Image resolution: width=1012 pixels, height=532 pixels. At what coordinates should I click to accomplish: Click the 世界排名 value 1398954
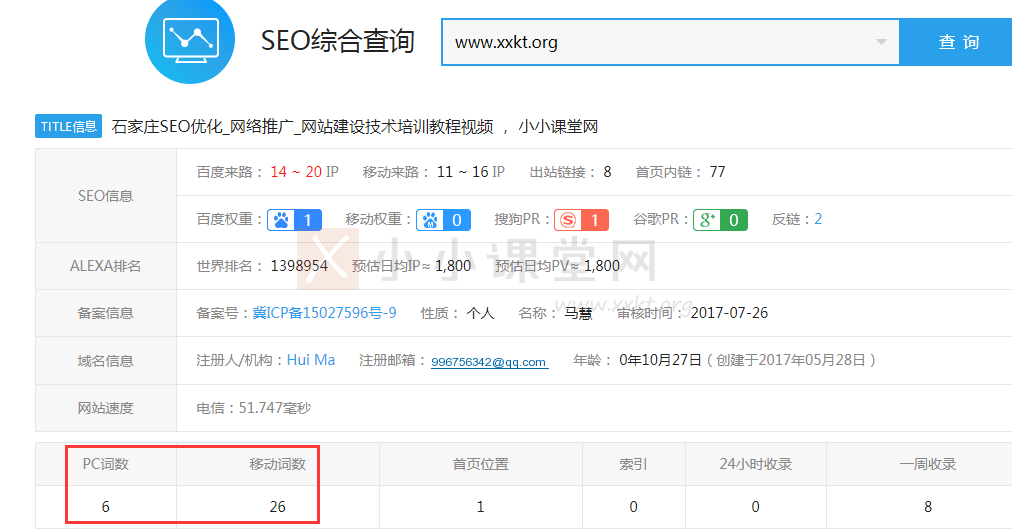click(x=299, y=266)
